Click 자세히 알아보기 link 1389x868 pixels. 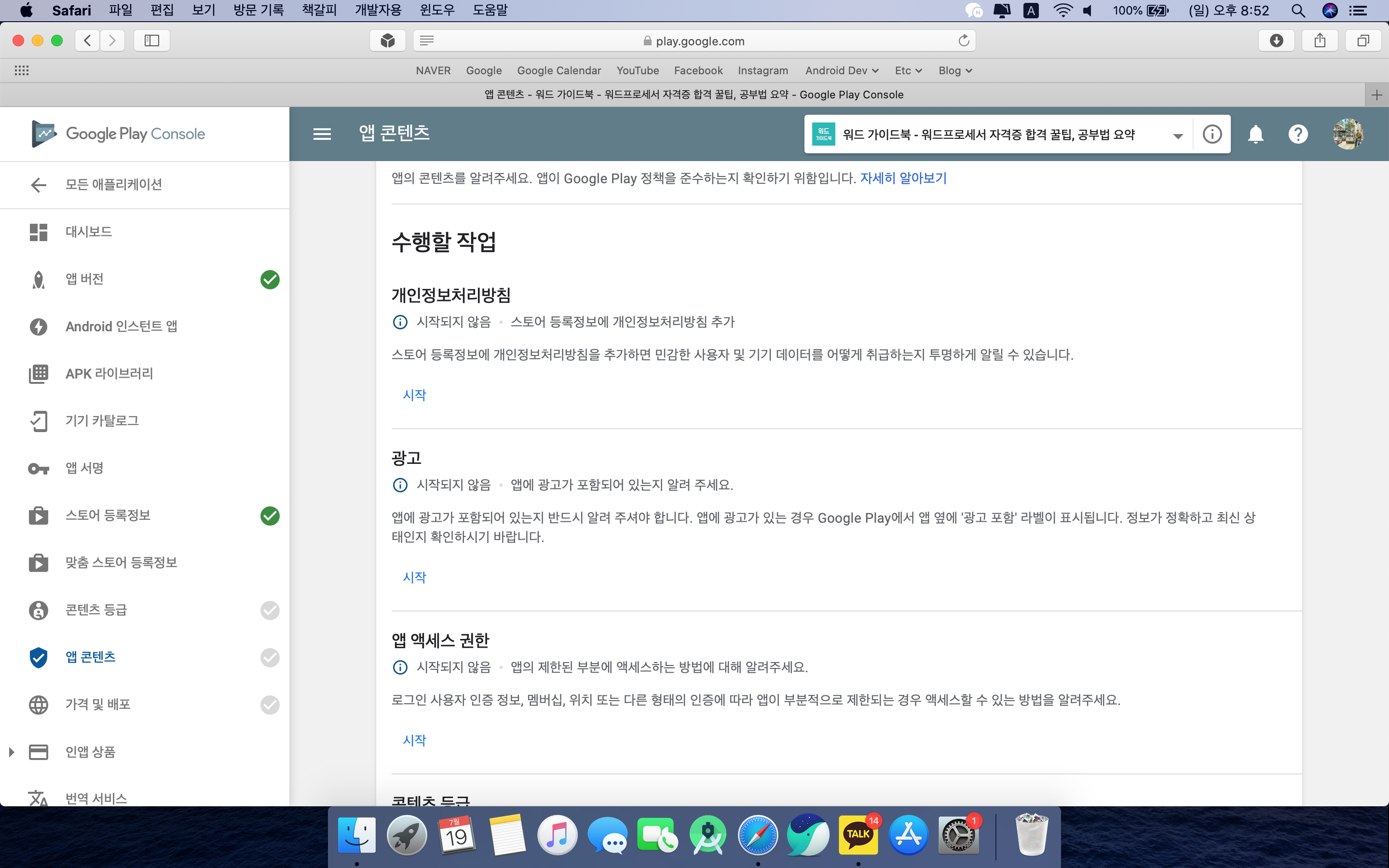tap(903, 178)
